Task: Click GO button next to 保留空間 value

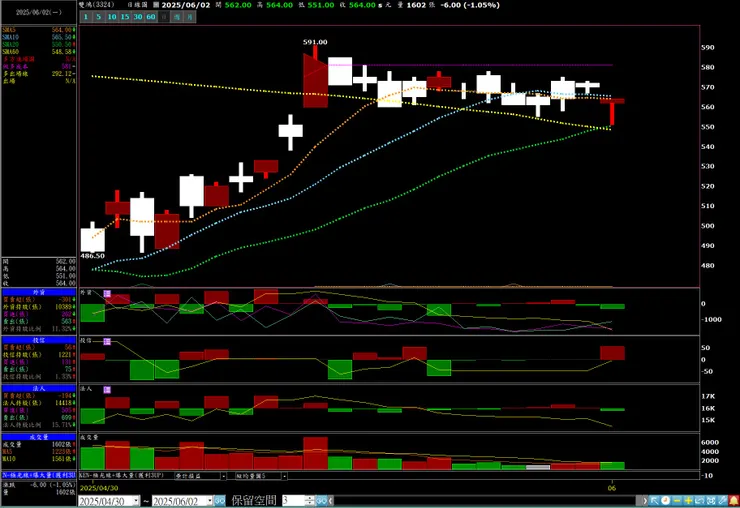Action: [x=321, y=500]
